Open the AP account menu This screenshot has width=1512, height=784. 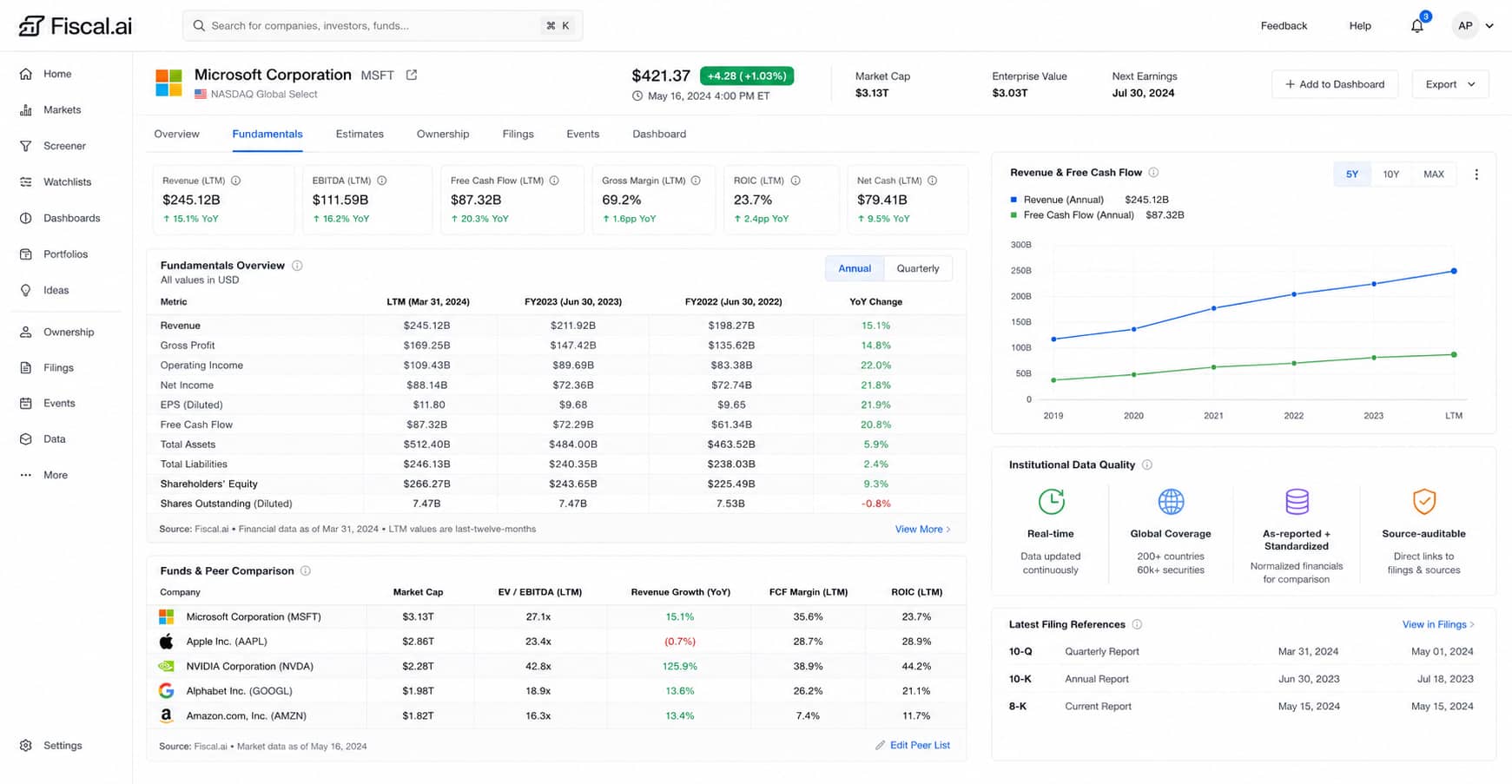point(1474,25)
